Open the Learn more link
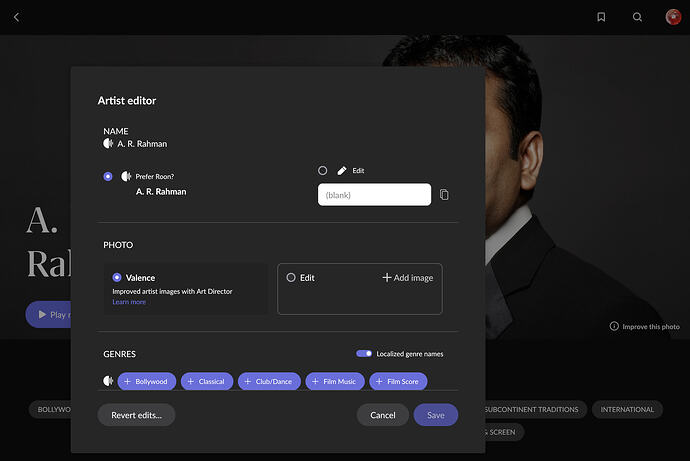The height and width of the screenshot is (461, 690). tap(129, 302)
